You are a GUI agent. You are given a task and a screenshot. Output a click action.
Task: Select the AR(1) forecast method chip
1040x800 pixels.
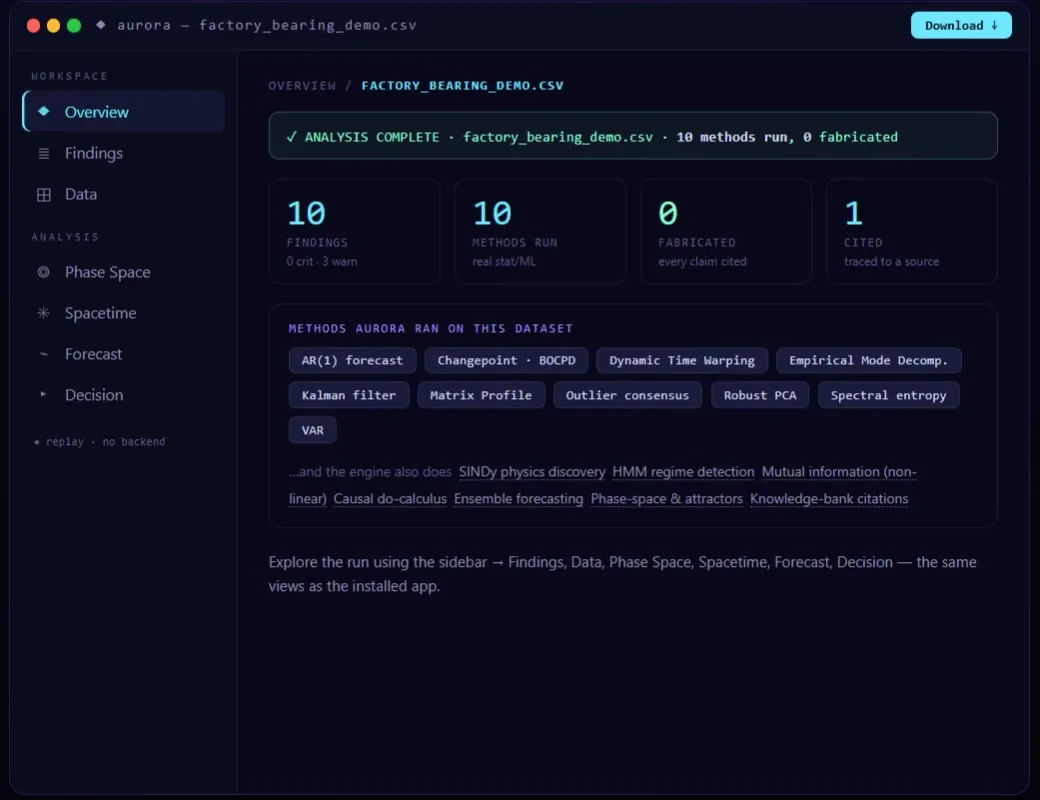pos(352,360)
